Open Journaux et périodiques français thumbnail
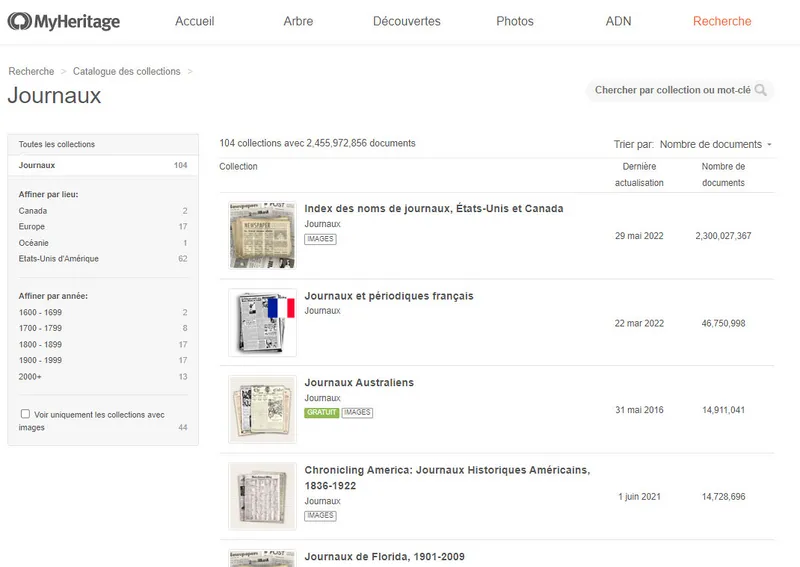The image size is (800, 567). coord(262,323)
